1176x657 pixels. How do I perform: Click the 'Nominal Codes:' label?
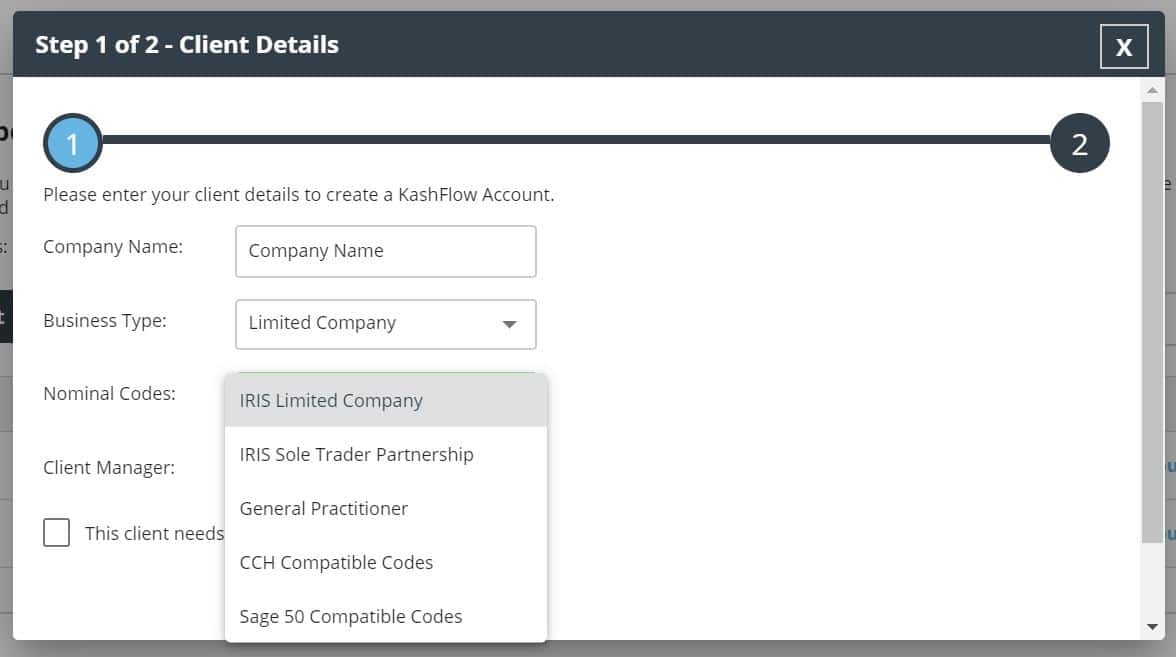coord(109,394)
